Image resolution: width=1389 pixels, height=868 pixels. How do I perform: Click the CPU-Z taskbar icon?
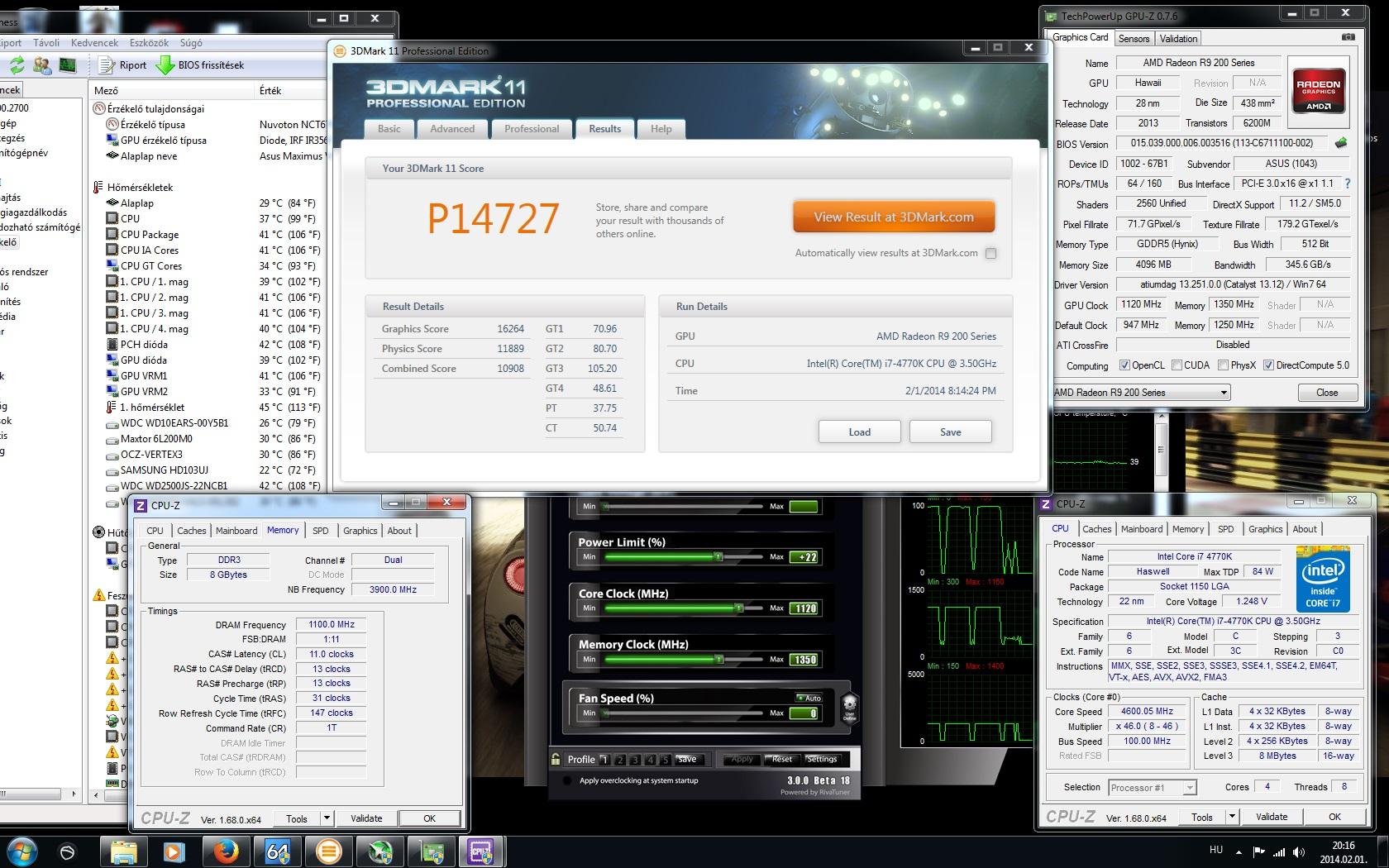[x=482, y=851]
